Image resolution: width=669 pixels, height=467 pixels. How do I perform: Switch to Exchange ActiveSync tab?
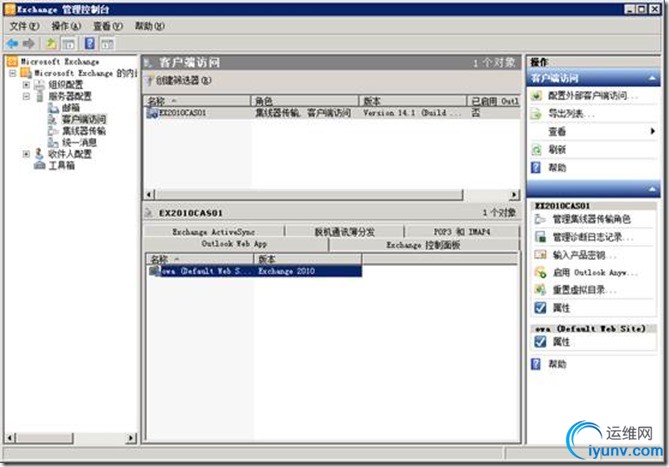214,232
